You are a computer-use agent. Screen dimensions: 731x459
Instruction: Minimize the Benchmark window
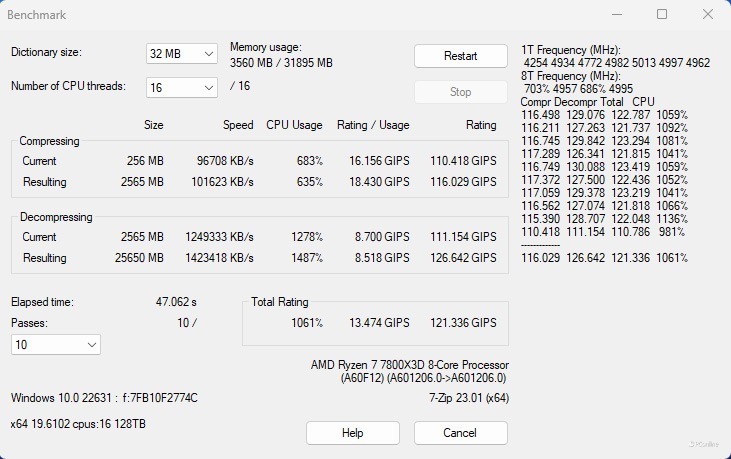616,15
